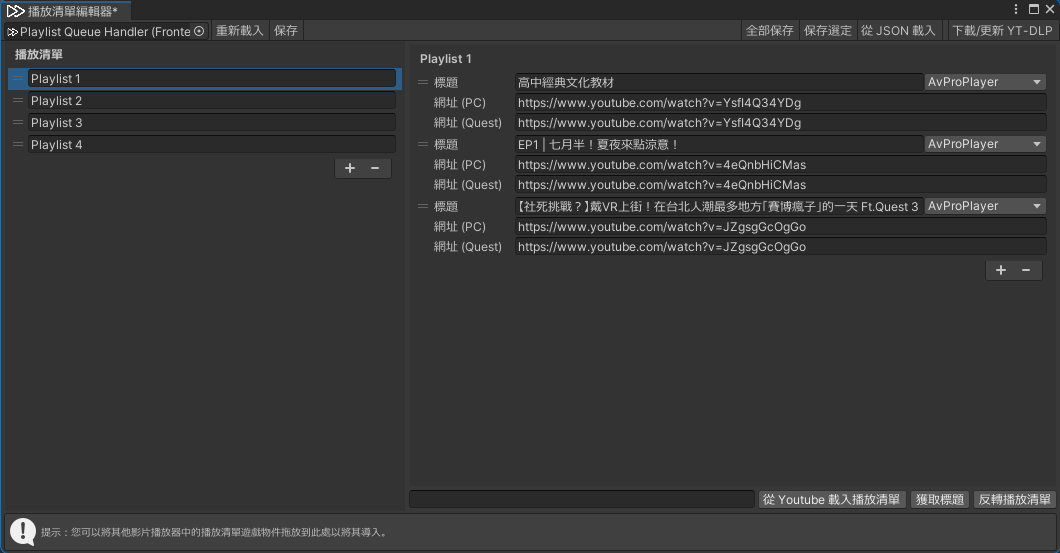
Task: Click the 重新載入 button
Action: point(240,31)
